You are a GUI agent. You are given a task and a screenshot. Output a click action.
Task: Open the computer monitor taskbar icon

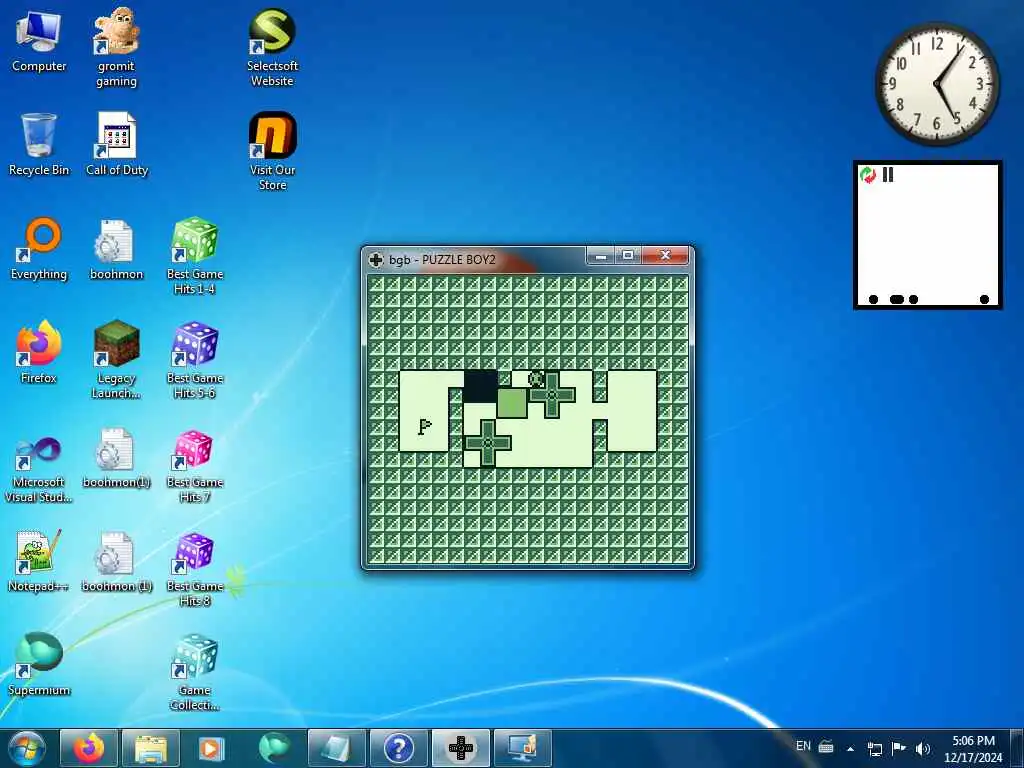(x=522, y=748)
